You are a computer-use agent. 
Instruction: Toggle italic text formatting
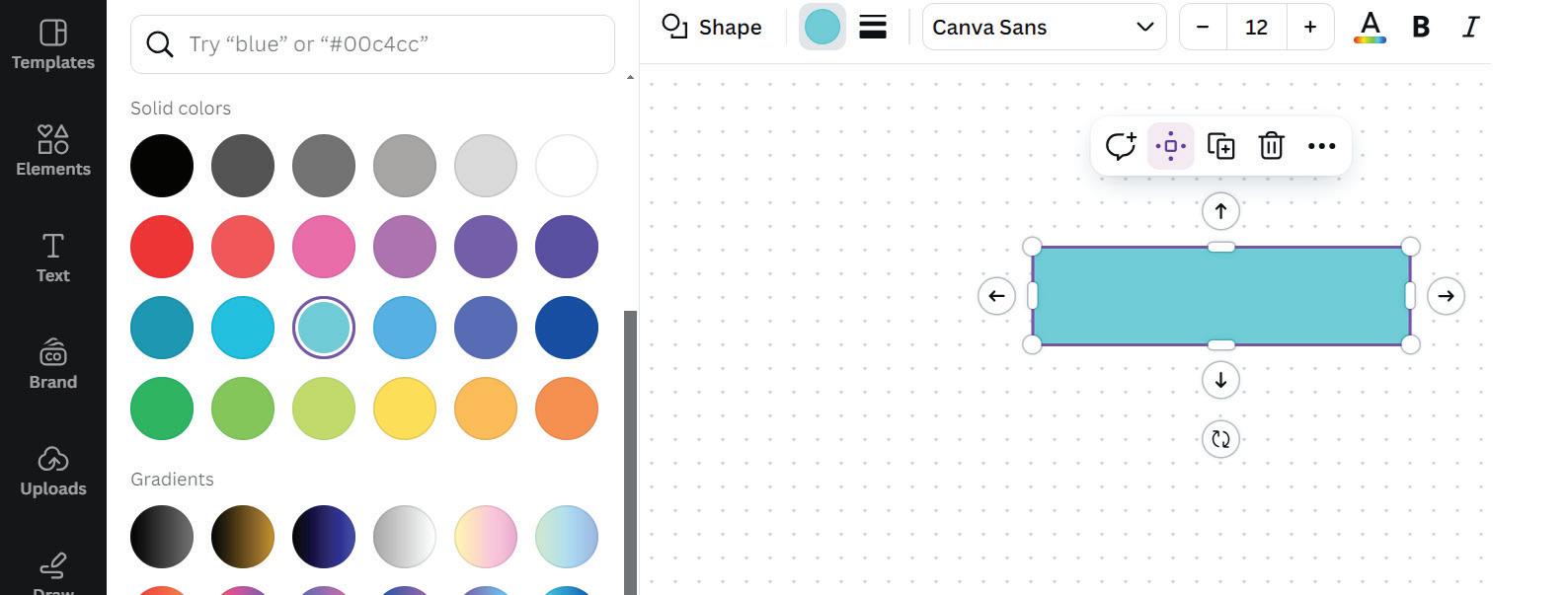(1470, 27)
